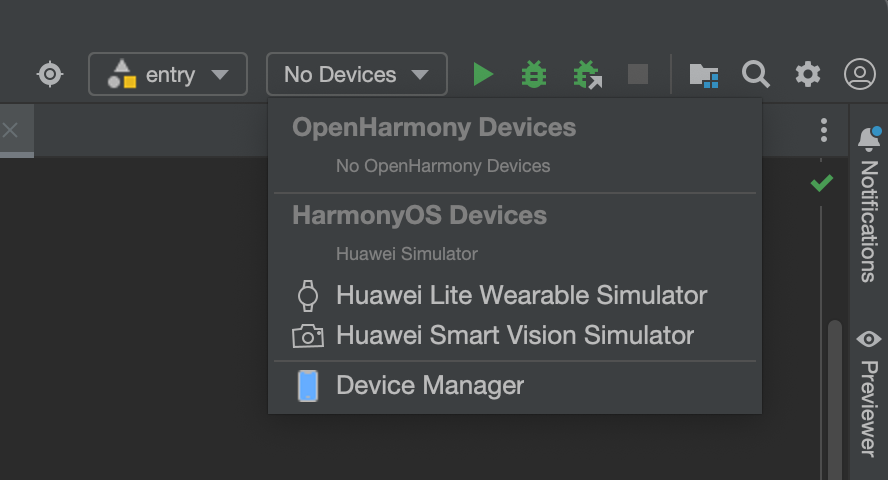Image resolution: width=888 pixels, height=480 pixels.
Task: Open the search magnifier icon
Action: coord(756,74)
